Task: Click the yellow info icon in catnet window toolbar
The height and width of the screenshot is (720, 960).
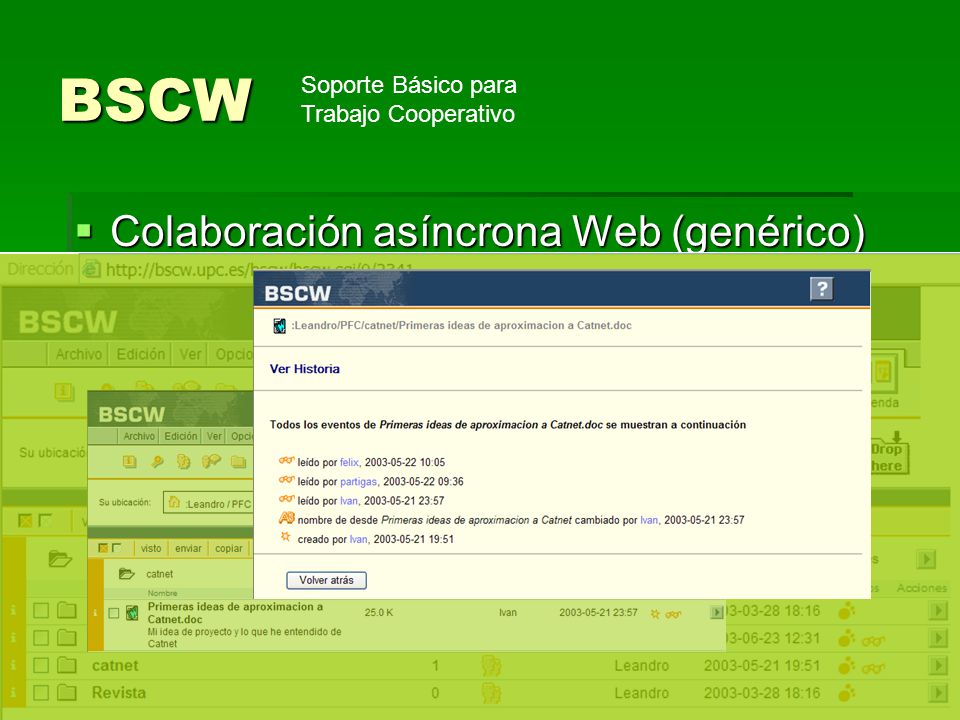Action: point(129,462)
